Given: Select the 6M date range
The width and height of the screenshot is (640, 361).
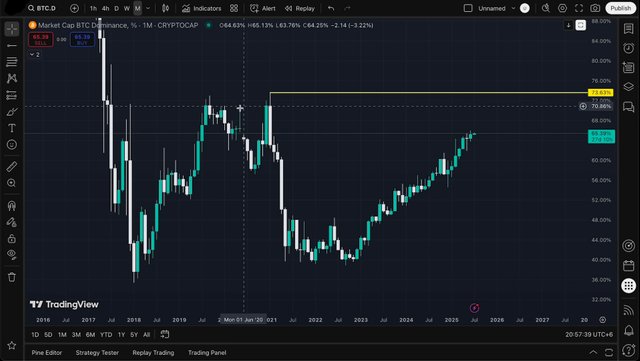Looking at the screenshot, I should (90, 334).
